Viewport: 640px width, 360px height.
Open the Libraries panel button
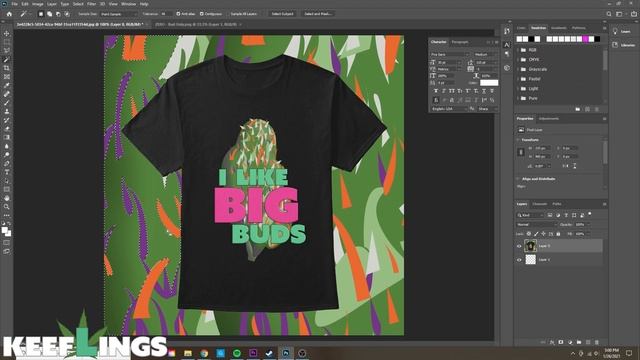624,45
